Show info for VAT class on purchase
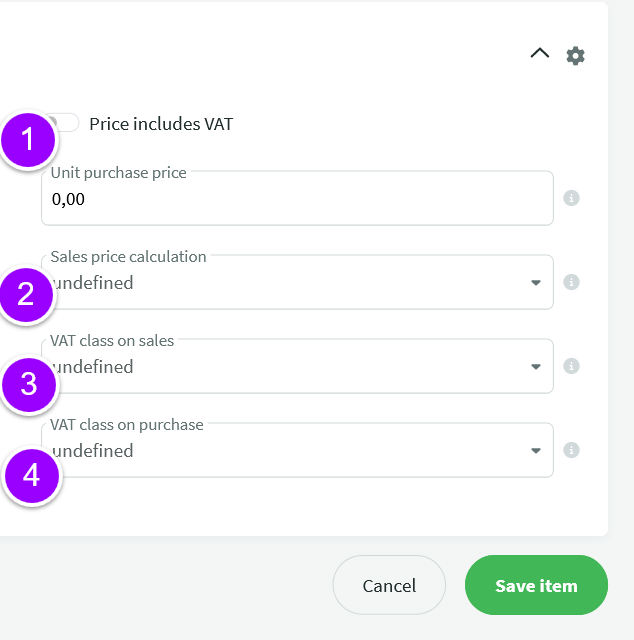Viewport: 634px width, 640px height. [x=572, y=450]
